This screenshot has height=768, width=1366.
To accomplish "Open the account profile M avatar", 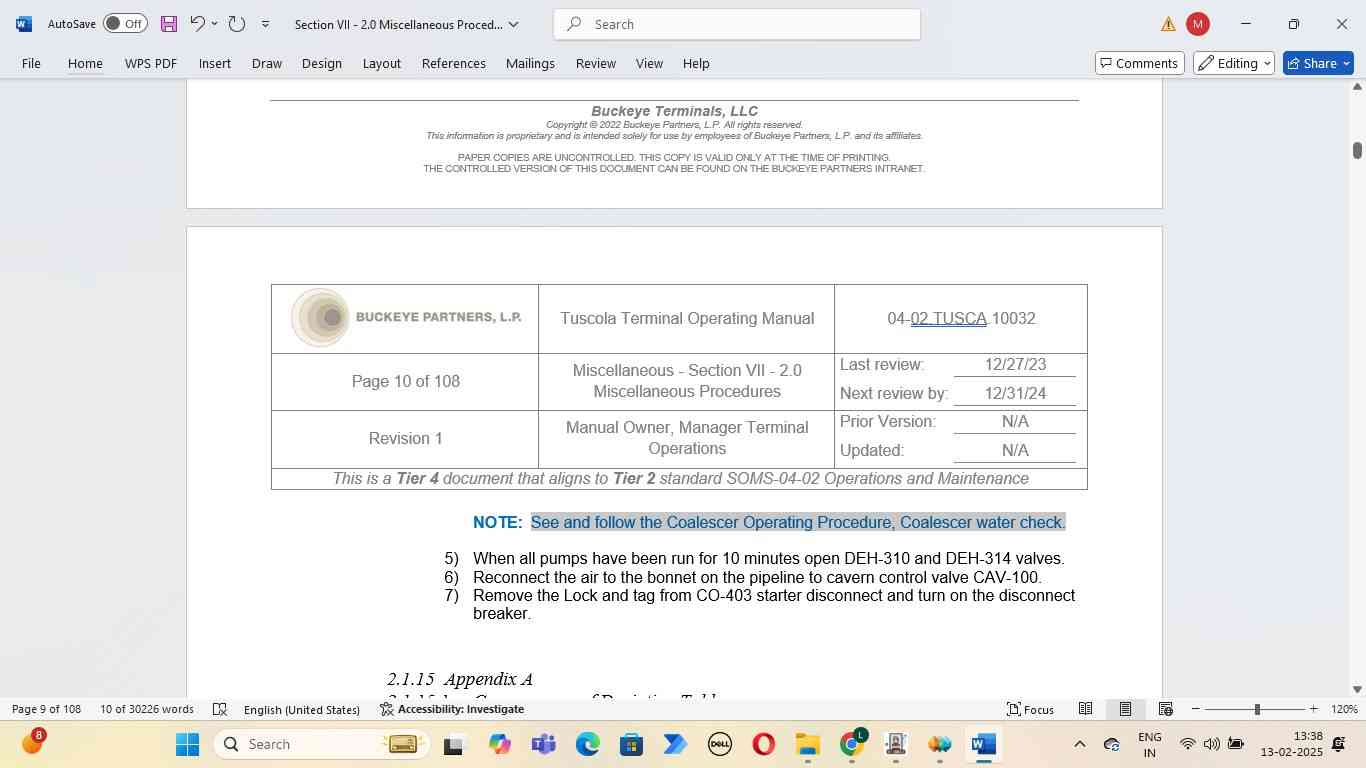I will click(1198, 24).
